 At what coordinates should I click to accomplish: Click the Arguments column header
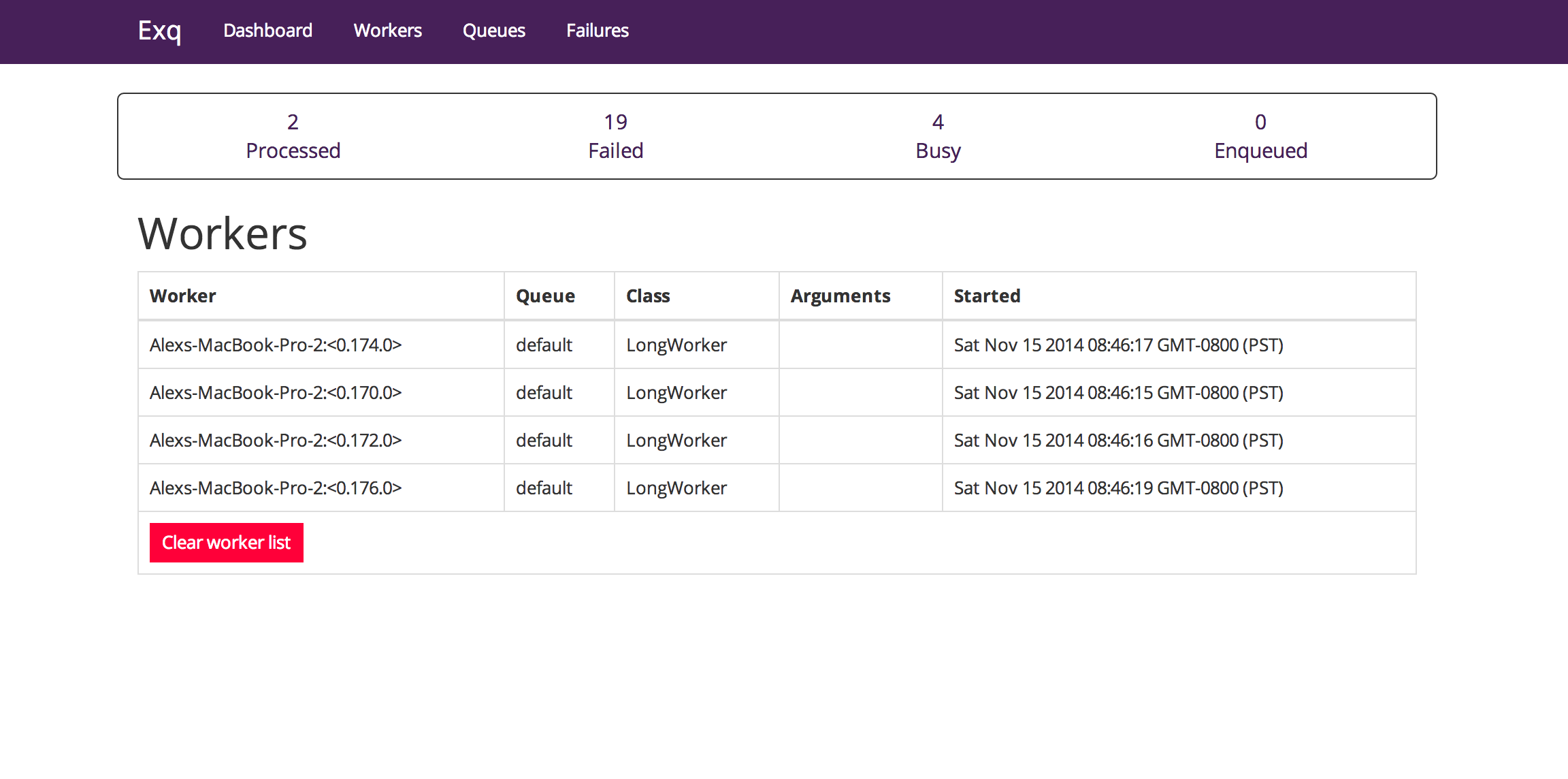coord(840,296)
